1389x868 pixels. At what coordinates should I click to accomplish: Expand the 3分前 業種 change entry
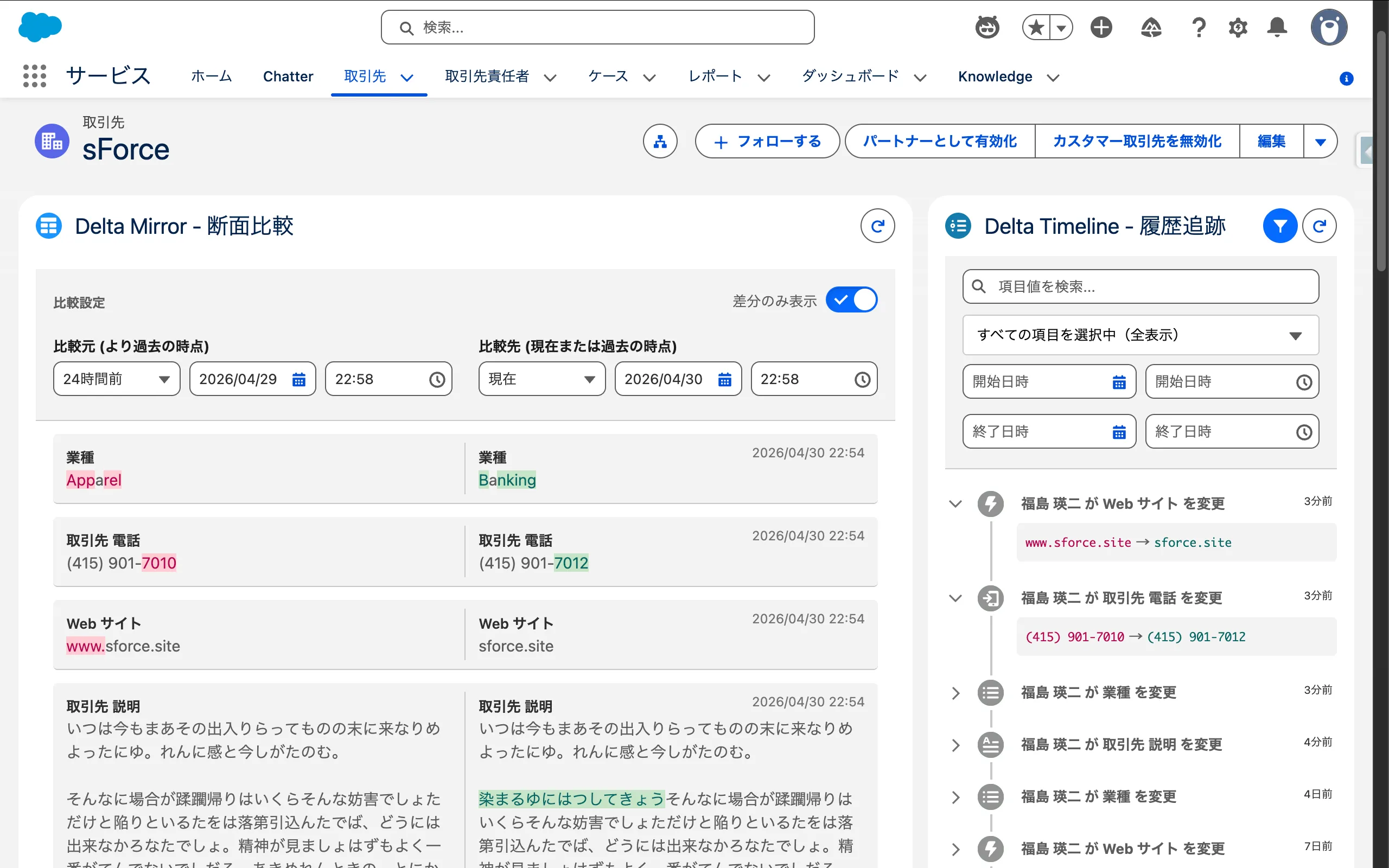click(x=955, y=693)
